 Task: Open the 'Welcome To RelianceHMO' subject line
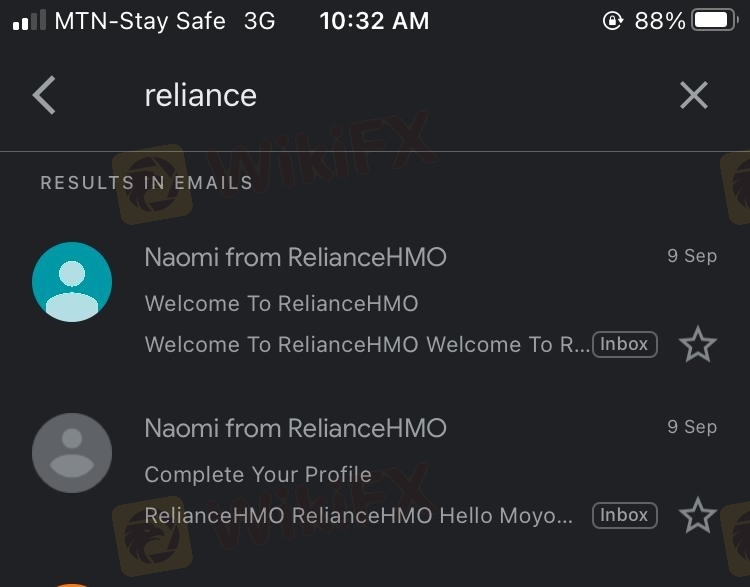click(x=281, y=303)
